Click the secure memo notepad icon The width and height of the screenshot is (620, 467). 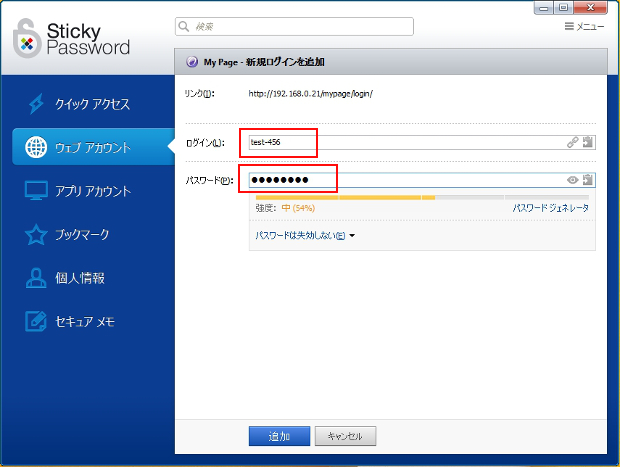(36, 321)
